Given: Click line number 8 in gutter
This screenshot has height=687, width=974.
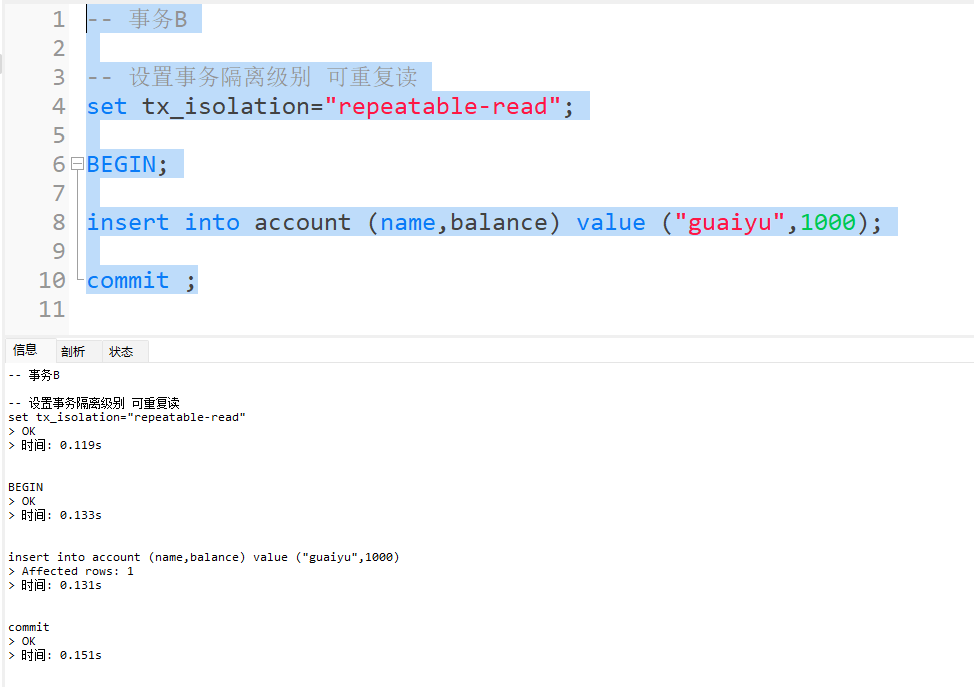Looking at the screenshot, I should point(59,222).
